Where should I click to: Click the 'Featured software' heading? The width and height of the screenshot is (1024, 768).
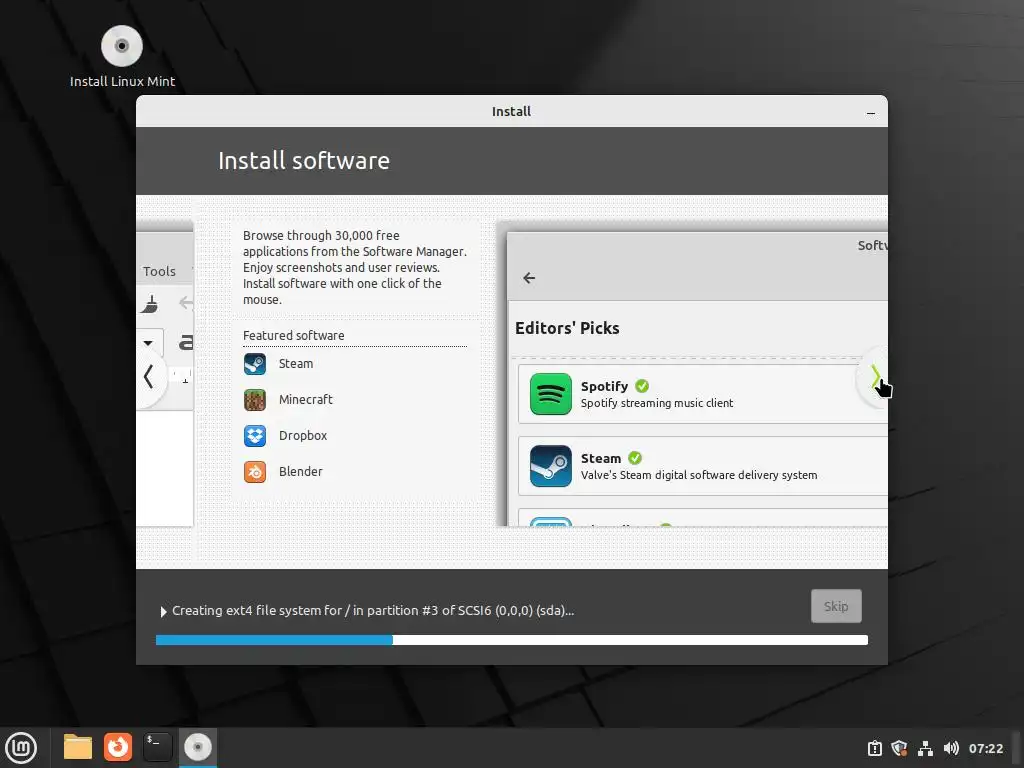click(293, 335)
